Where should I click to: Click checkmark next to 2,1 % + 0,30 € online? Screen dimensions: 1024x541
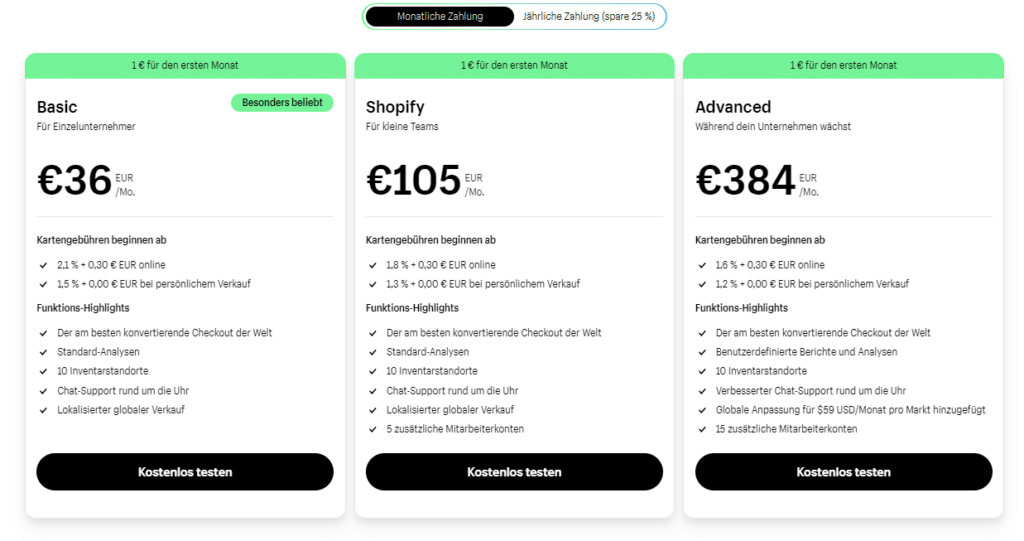point(43,265)
